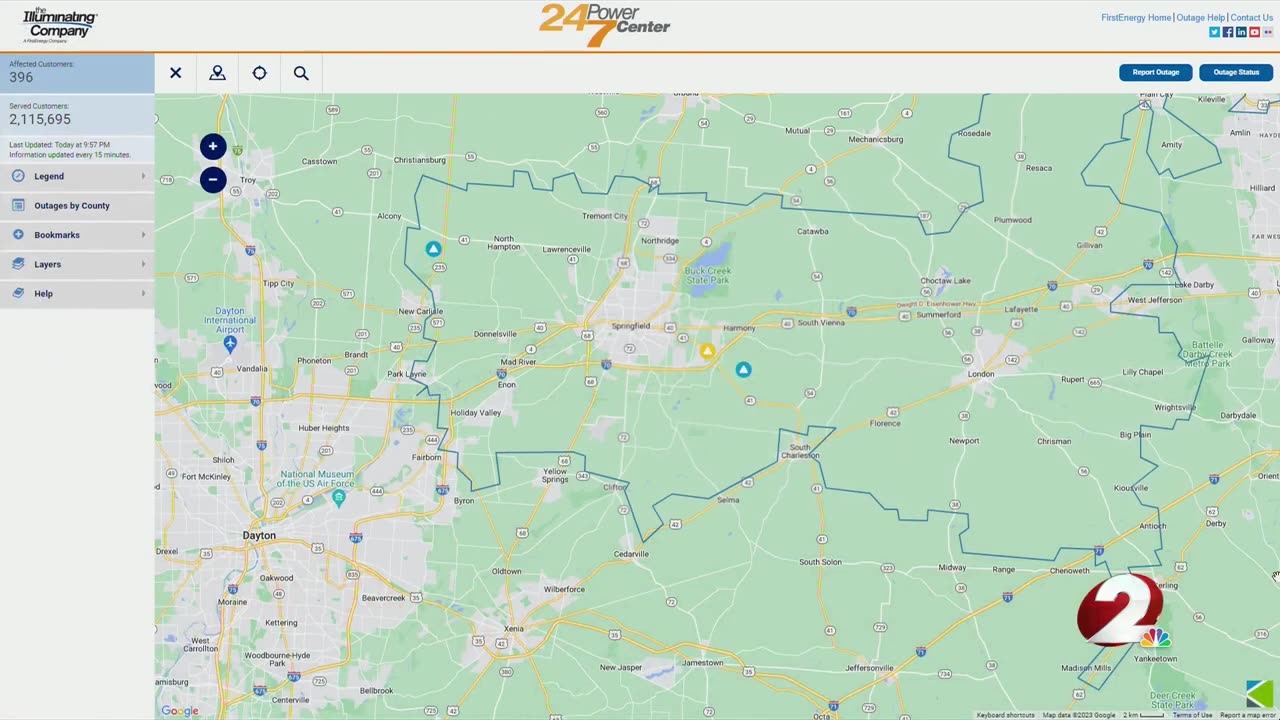Click Keyboard shortcuts on the map footer
Viewport: 1280px width, 720px height.
[1005, 715]
